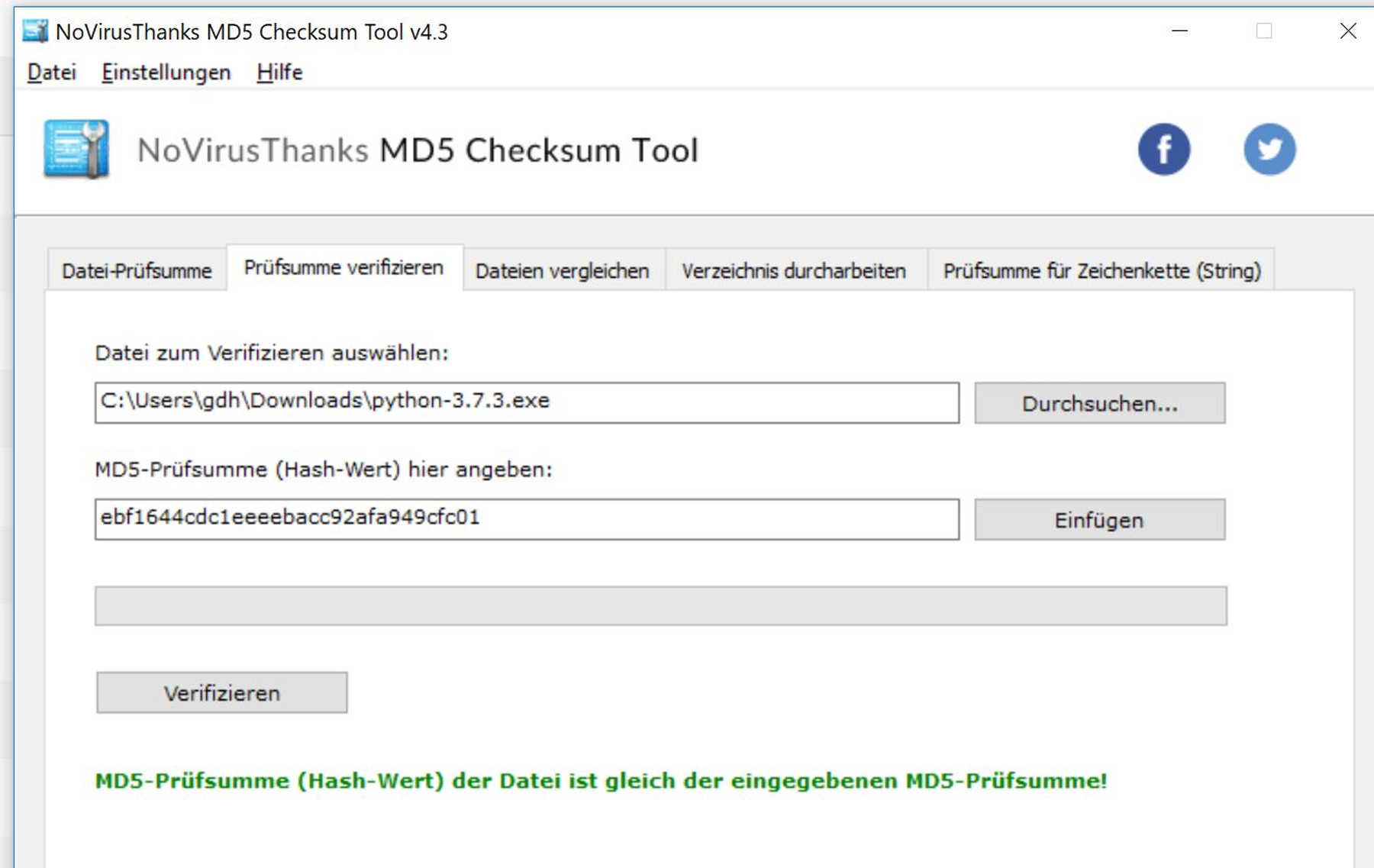Click the Facebook icon in header

[x=1163, y=150]
